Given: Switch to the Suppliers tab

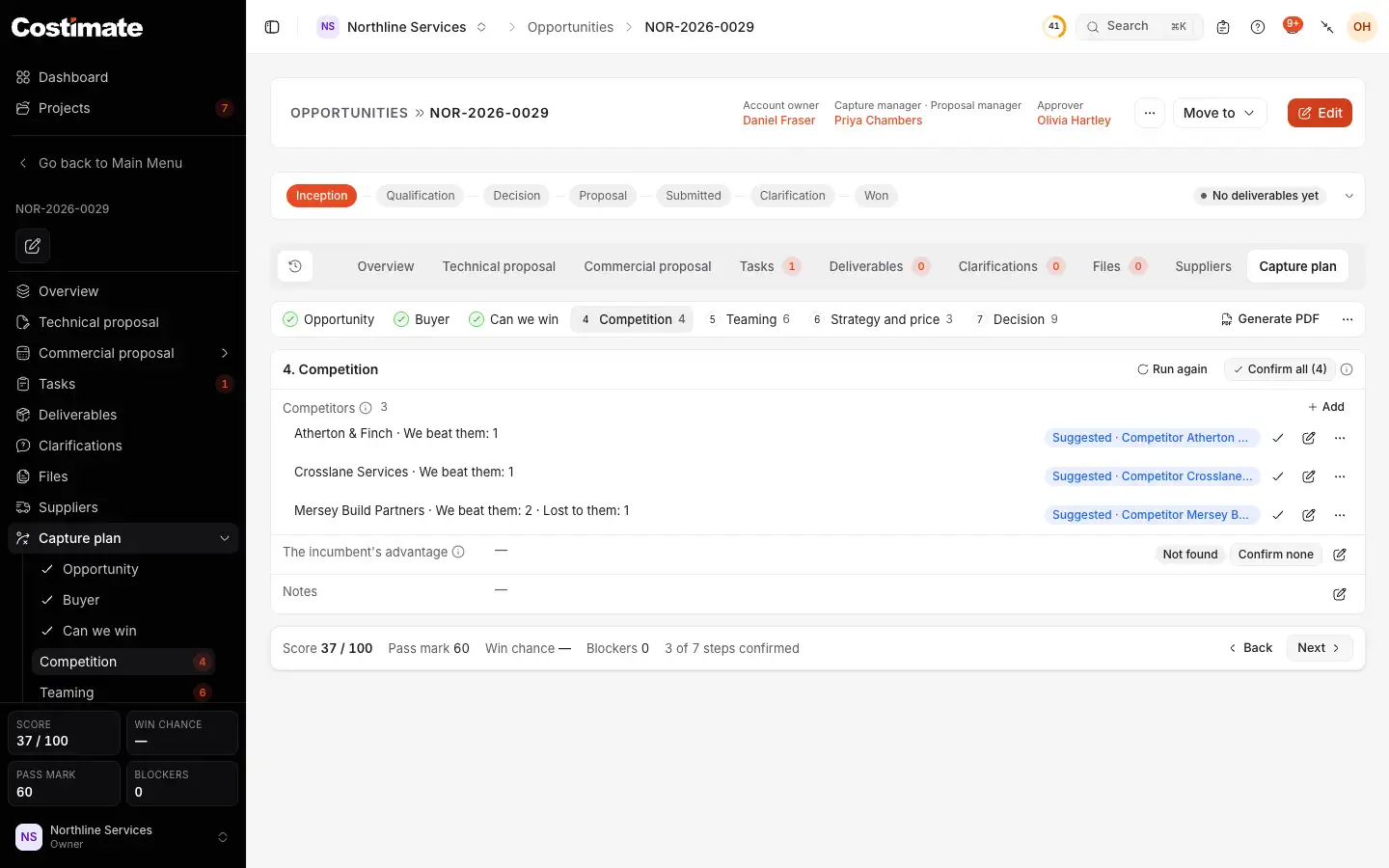Looking at the screenshot, I should 1203,266.
